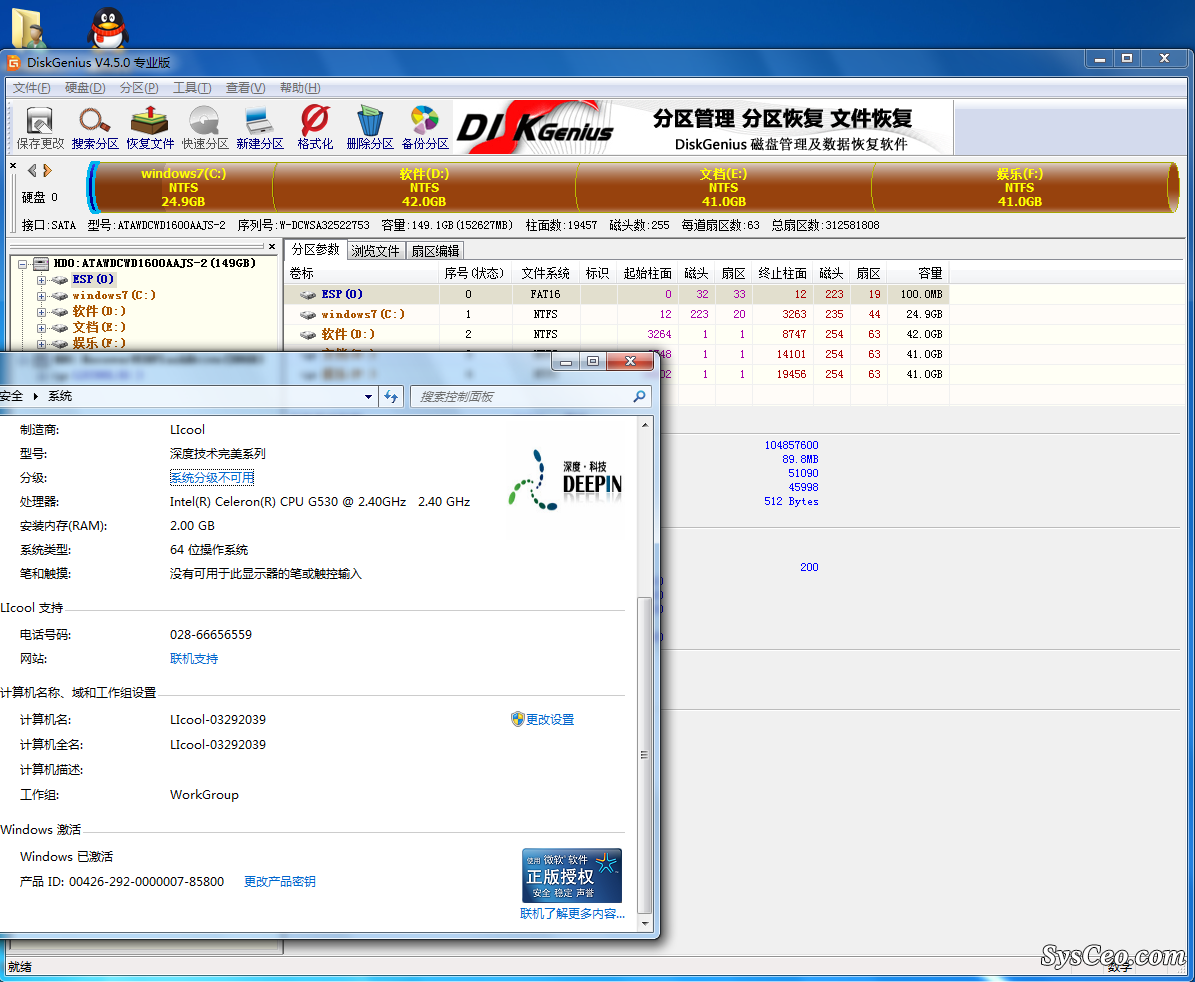This screenshot has width=1195, height=982.
Task: Click the breadcrumb arrow before 系统
Action: 35,396
